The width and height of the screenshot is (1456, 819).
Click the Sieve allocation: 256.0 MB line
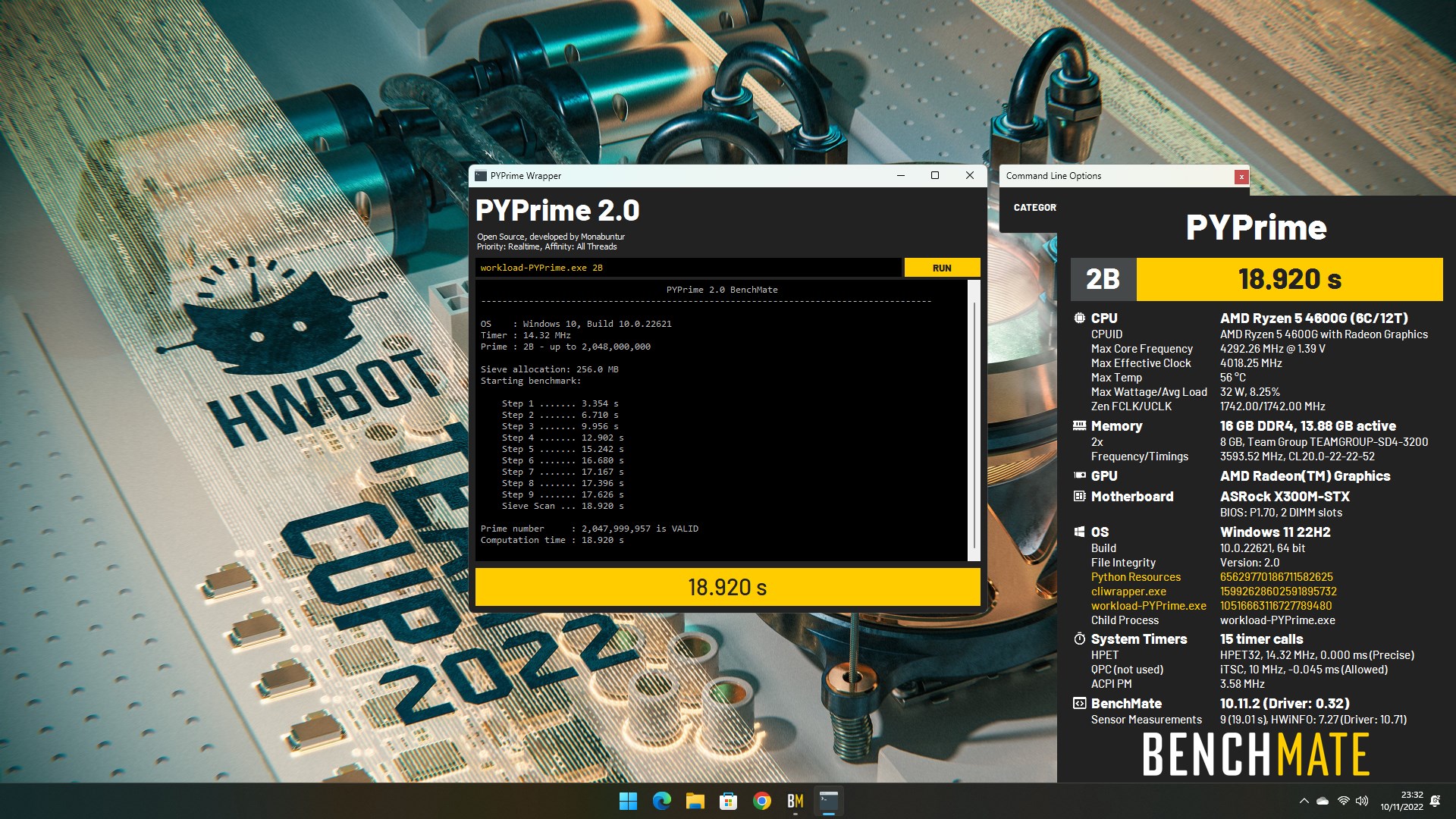[x=549, y=369]
